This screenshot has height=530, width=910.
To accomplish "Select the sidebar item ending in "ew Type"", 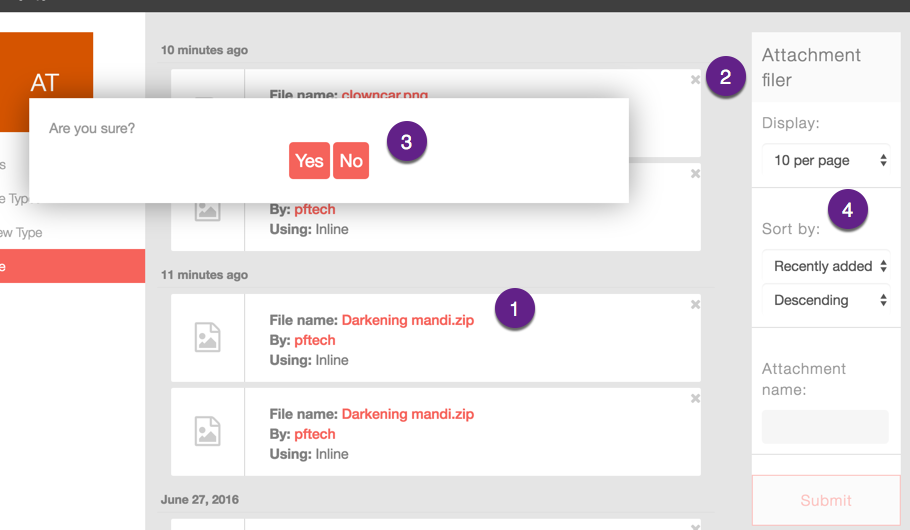I will (x=22, y=232).
